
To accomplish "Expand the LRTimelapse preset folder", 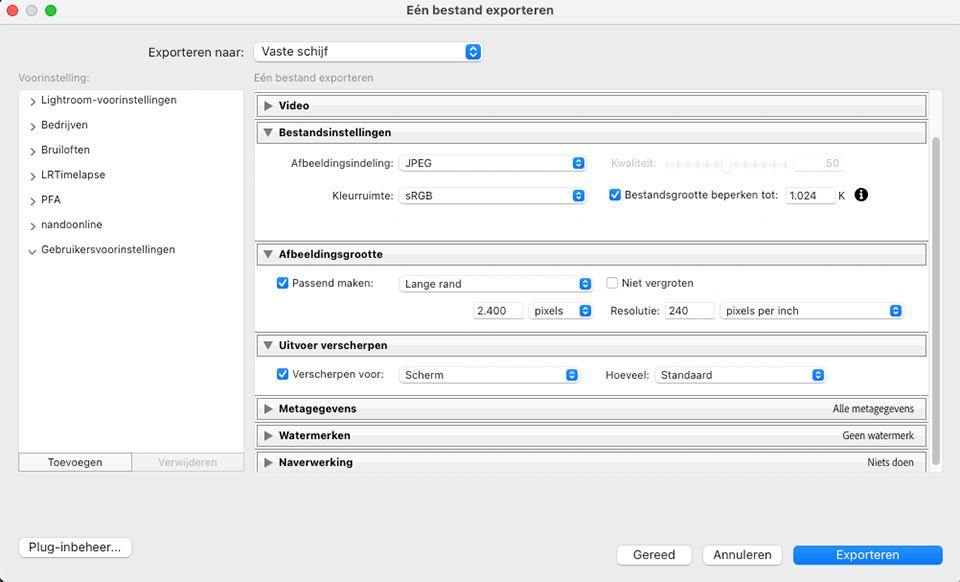I will pyautogui.click(x=32, y=176).
